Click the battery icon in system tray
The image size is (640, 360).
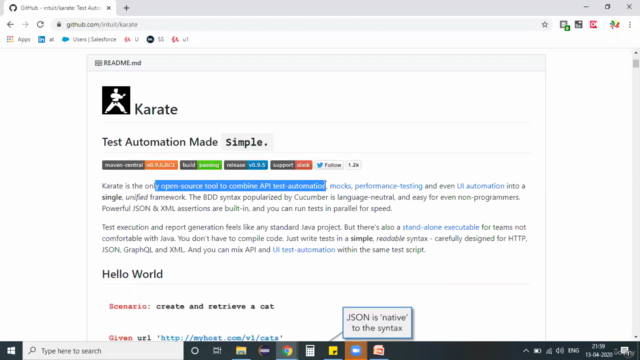pos(538,351)
